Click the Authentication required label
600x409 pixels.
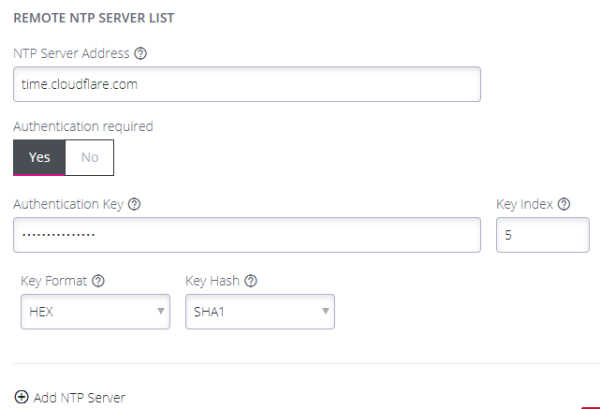coord(83,126)
